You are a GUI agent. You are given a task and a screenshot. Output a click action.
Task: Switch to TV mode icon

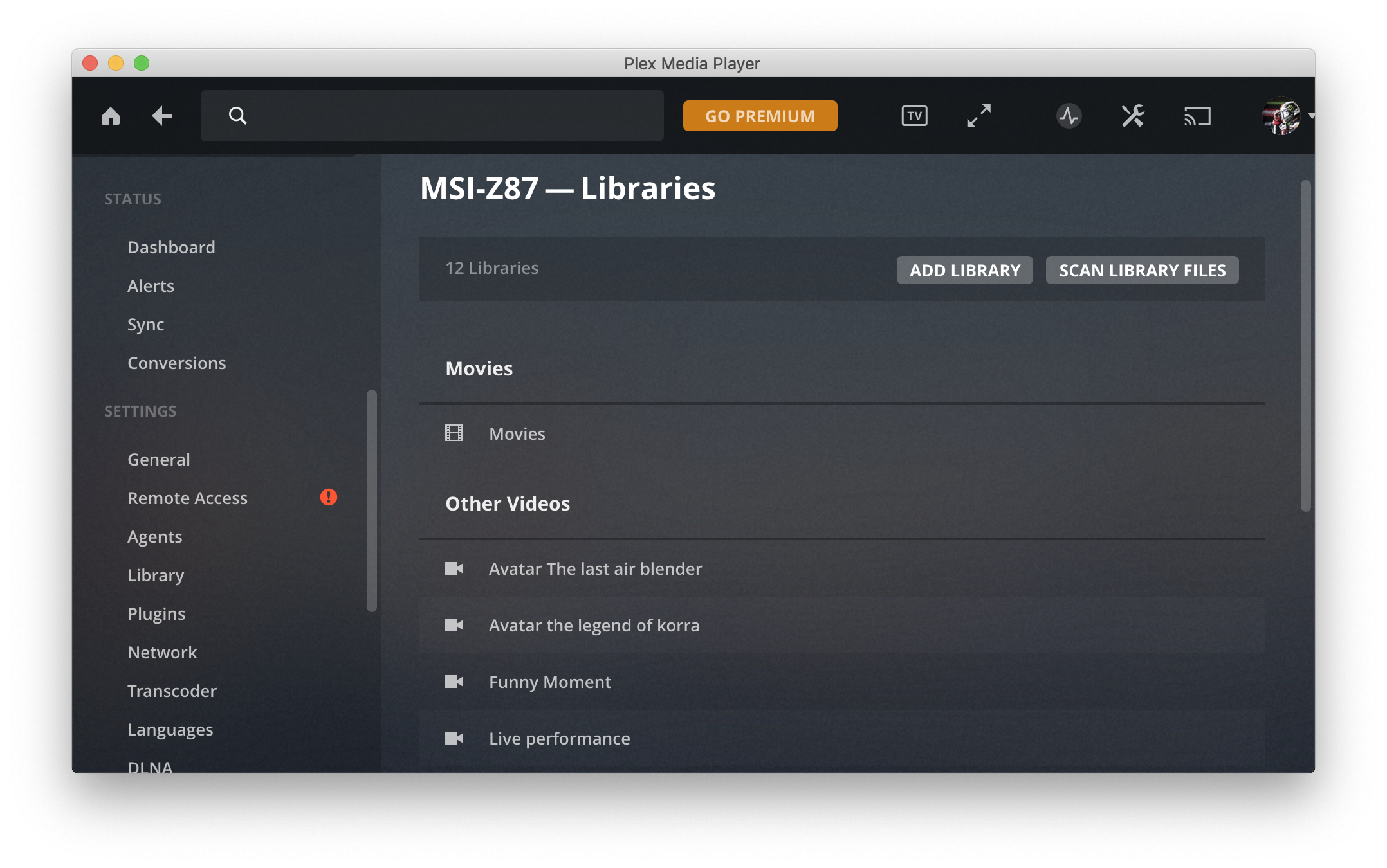[x=914, y=116]
